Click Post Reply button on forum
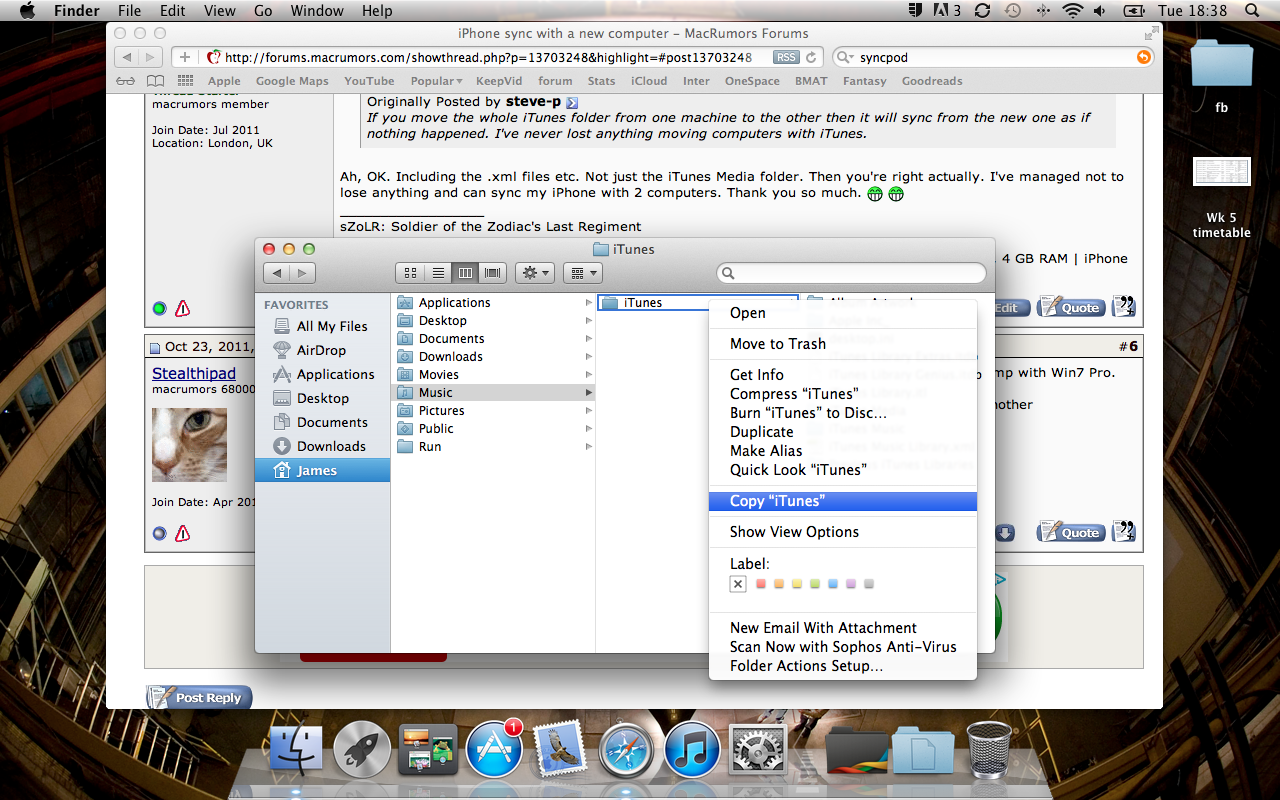Screen dimensions: 1280x800 click(x=199, y=698)
